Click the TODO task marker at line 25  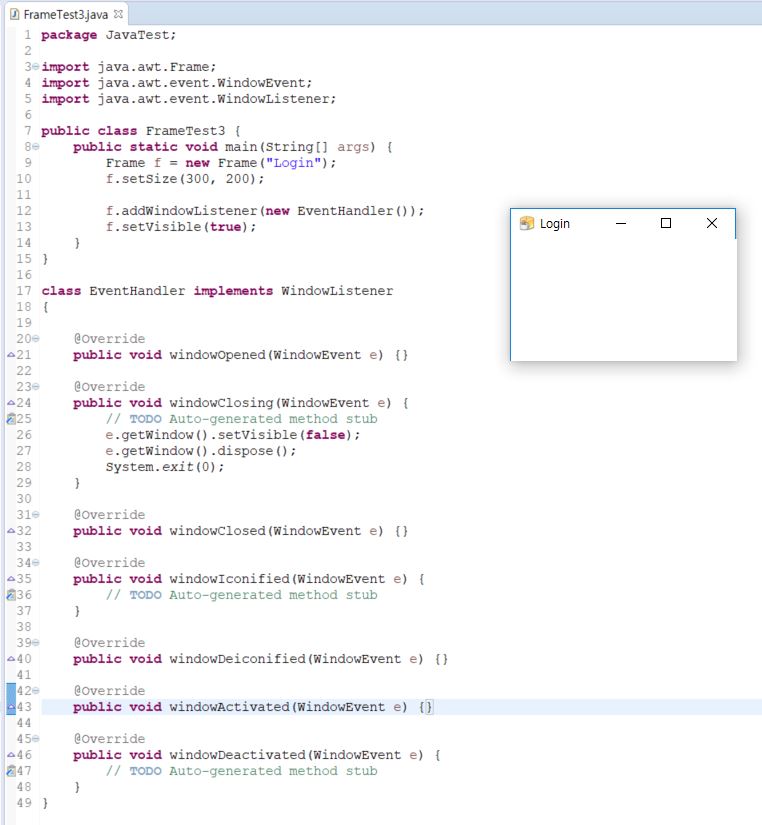click(11, 419)
